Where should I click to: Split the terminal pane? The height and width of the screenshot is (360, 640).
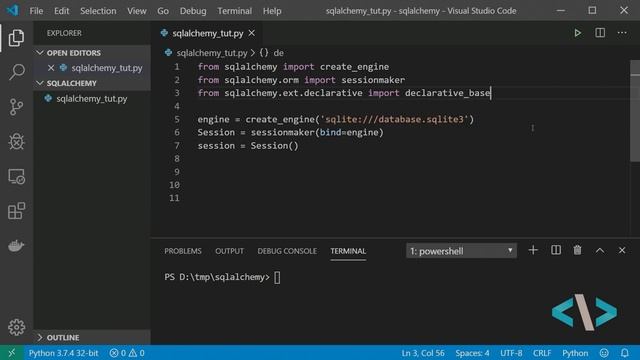click(556, 250)
